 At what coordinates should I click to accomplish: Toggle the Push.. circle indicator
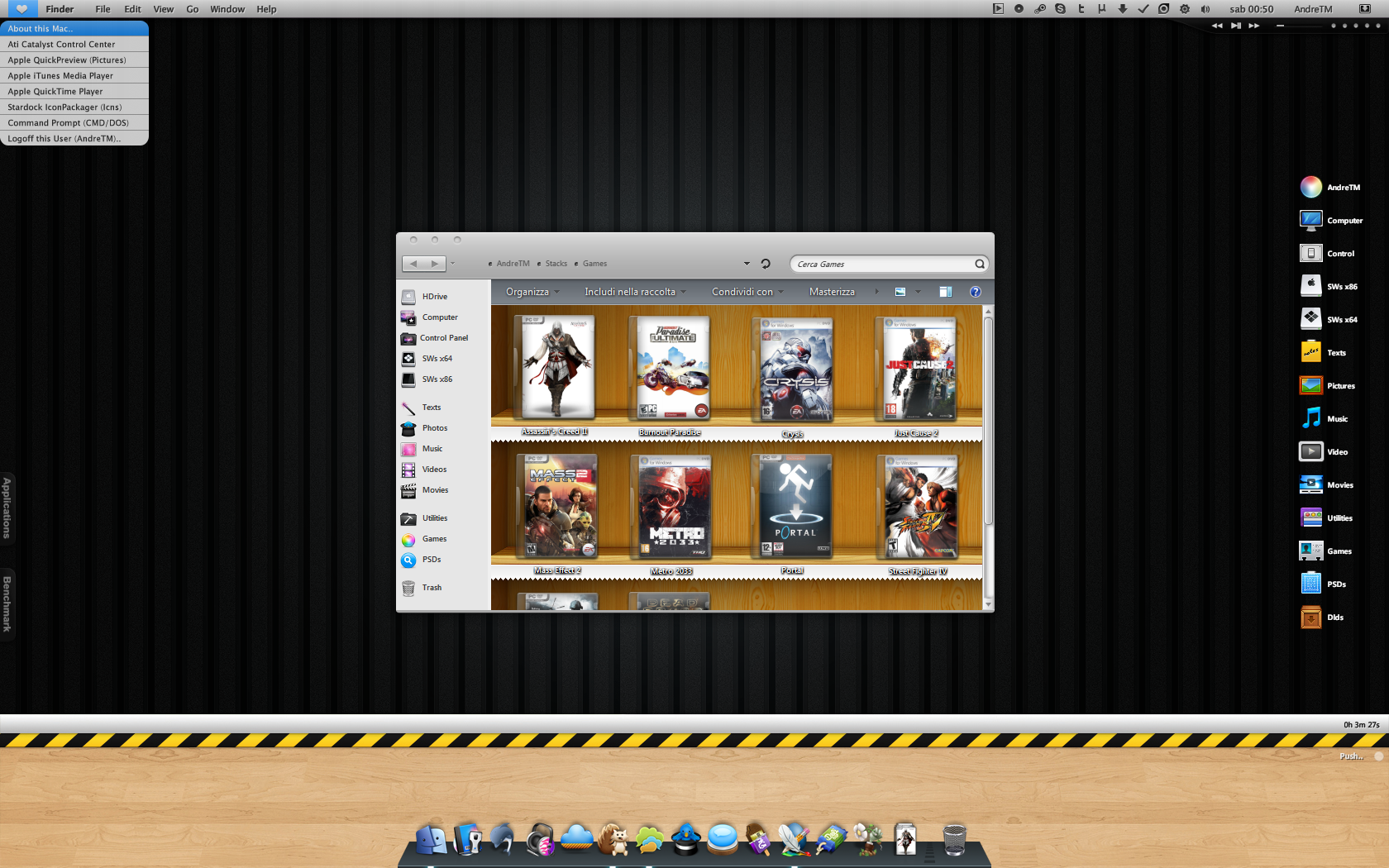1378,756
